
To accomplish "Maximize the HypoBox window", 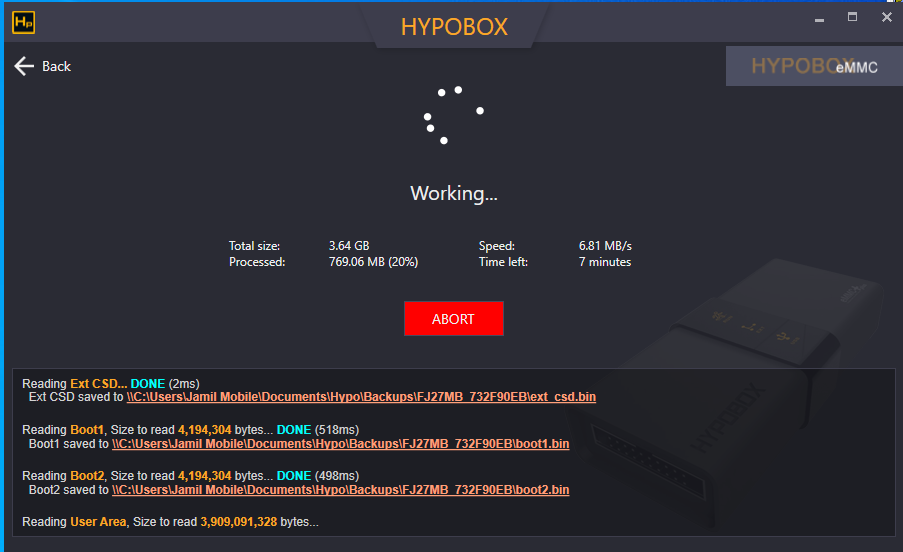I will pyautogui.click(x=852, y=17).
